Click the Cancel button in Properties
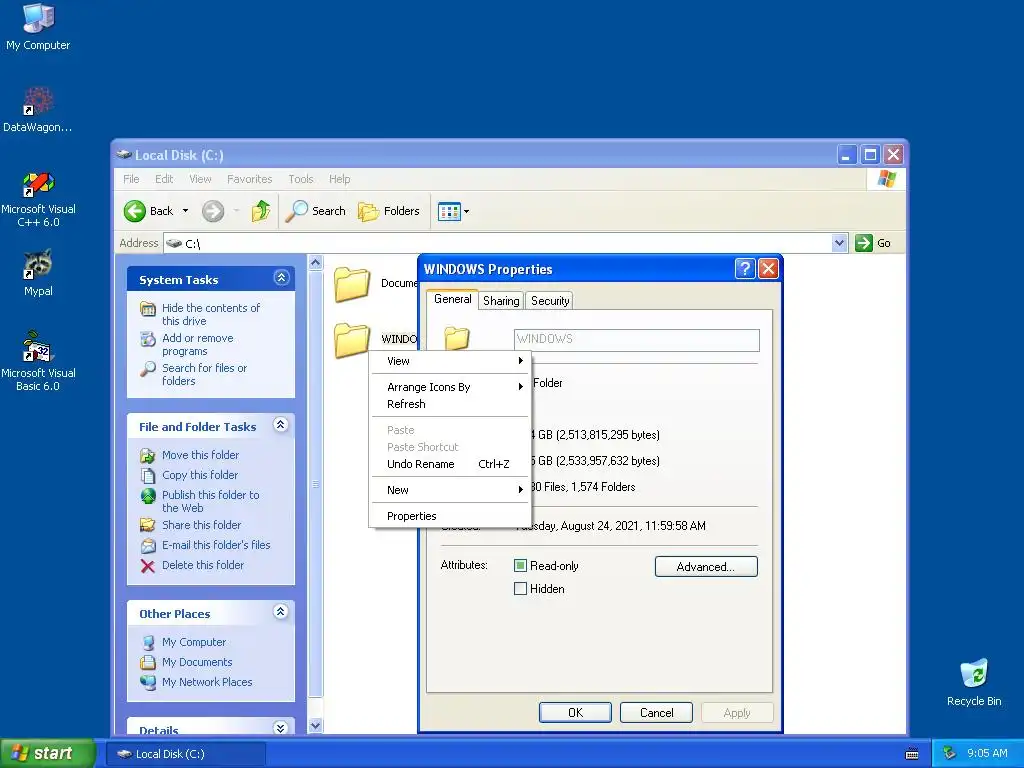The width and height of the screenshot is (1024, 768). pyautogui.click(x=656, y=713)
